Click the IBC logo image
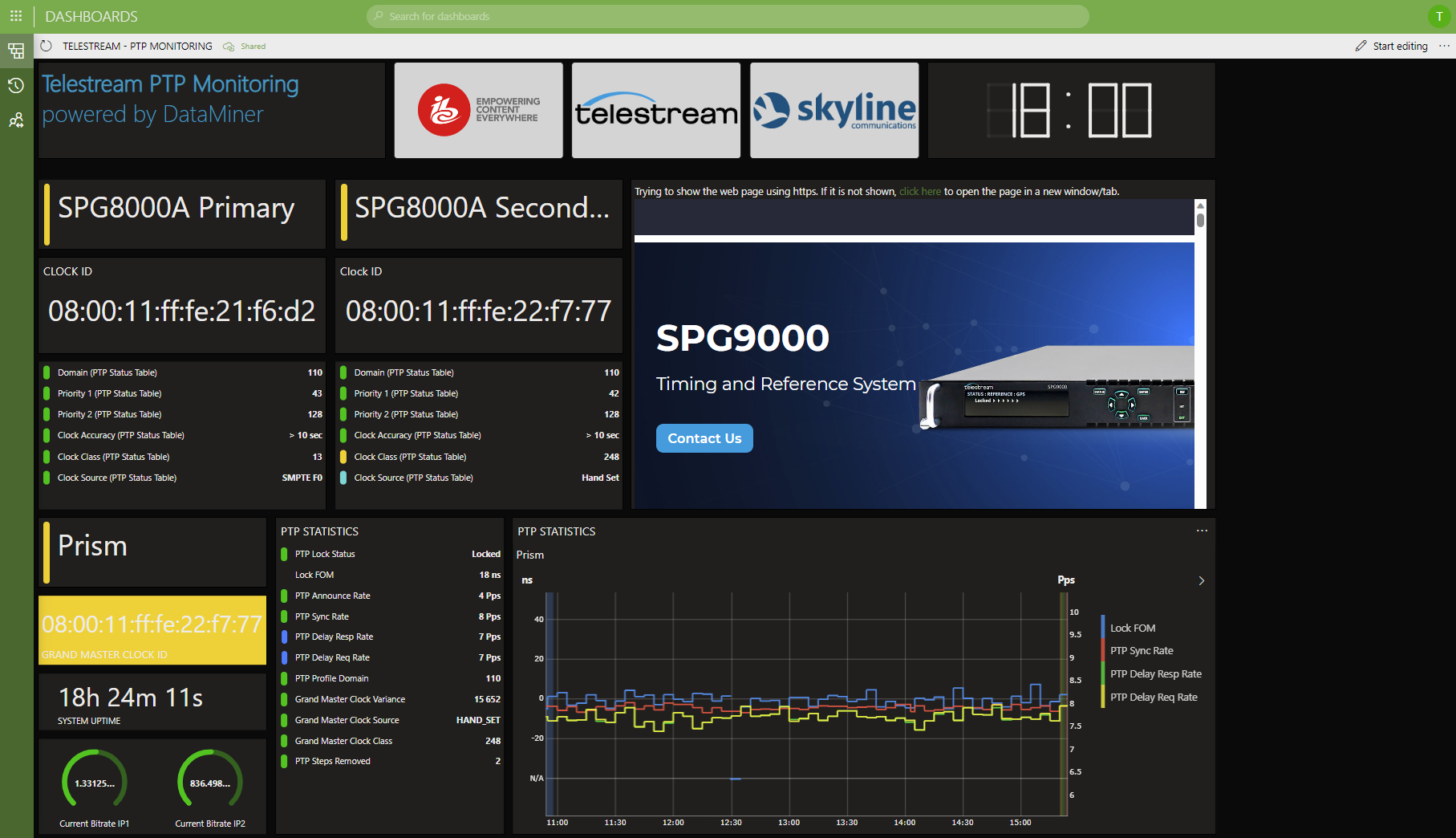Viewport: 1456px width, 838px height. click(478, 110)
